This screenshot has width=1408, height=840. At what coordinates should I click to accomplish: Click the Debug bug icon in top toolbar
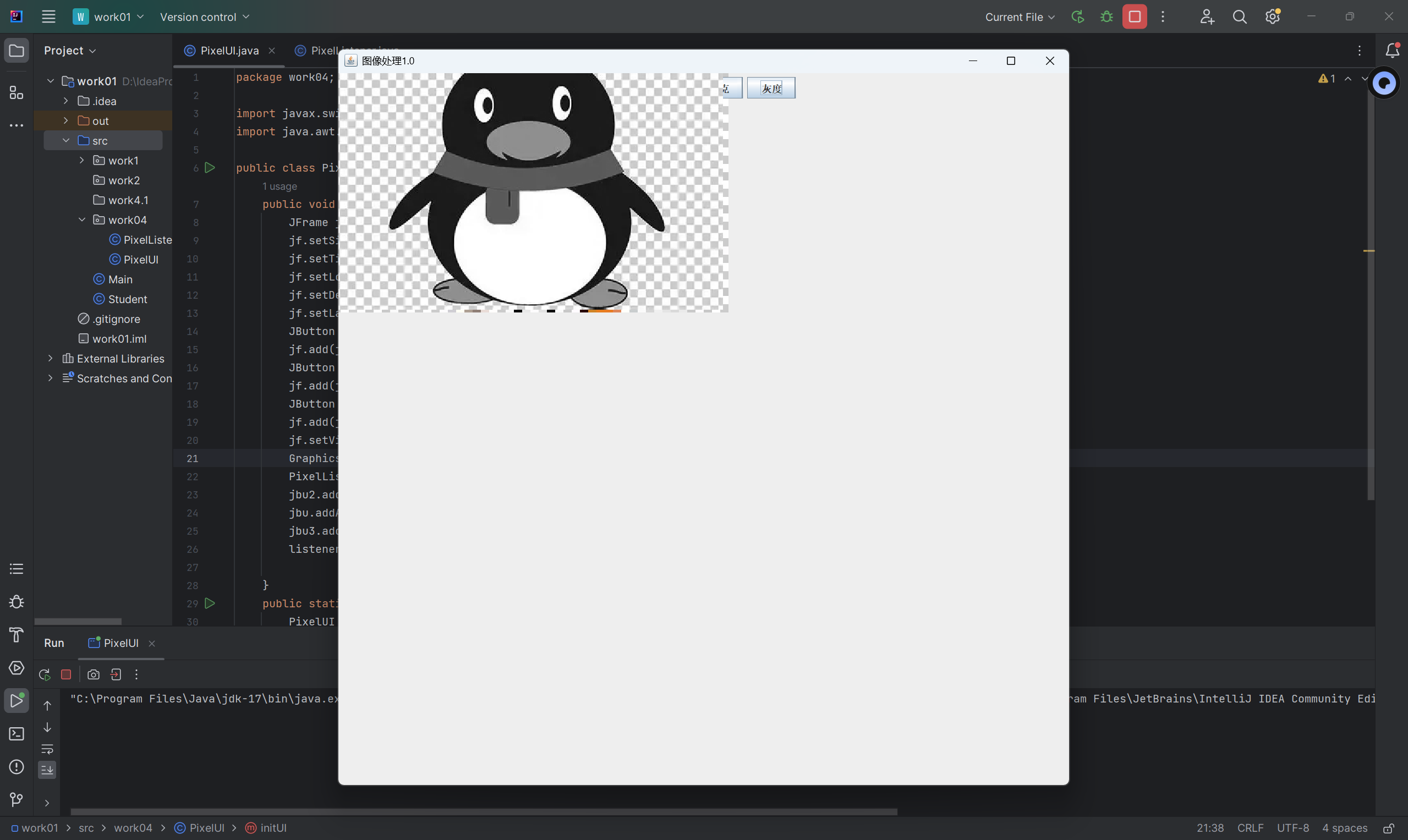pos(1106,17)
